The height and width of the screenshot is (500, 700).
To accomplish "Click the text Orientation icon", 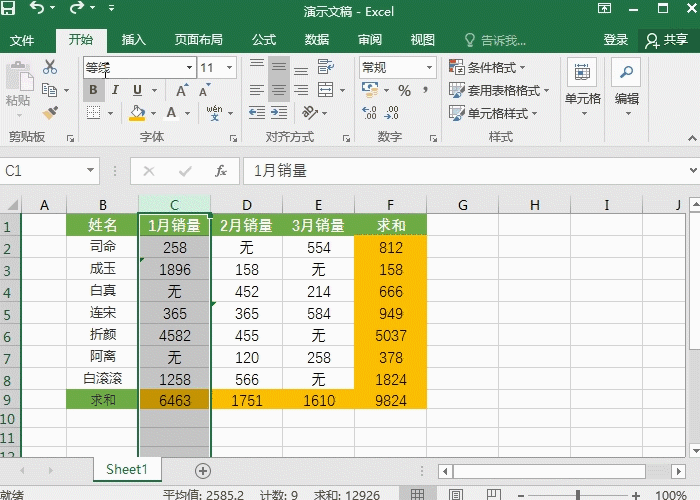I will click(310, 112).
